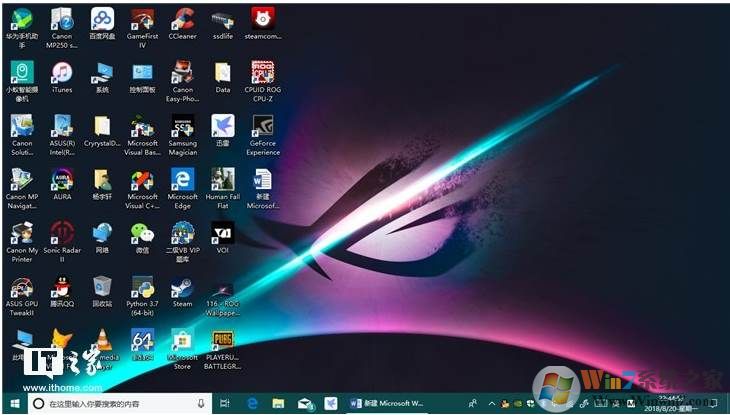Launch Microsoft Edge from the desktop
Viewport: 730px width, 415px height.
(182, 180)
